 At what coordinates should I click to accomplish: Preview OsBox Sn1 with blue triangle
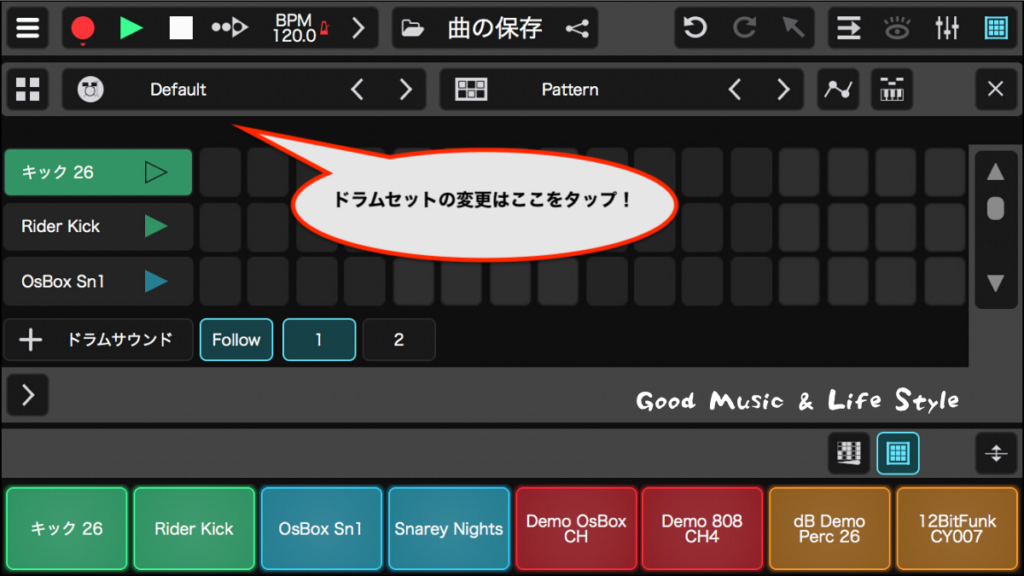point(155,281)
